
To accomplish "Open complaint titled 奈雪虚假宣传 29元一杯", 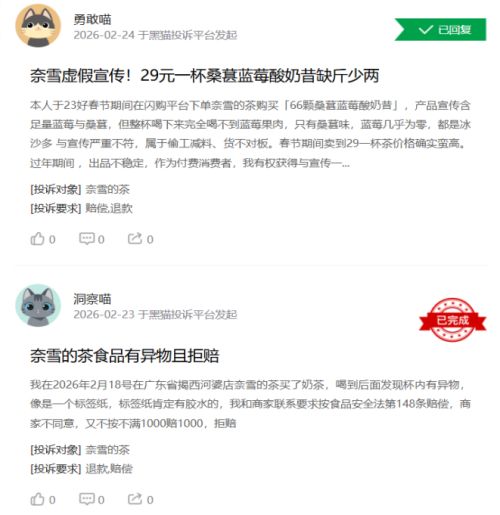I will (x=205, y=76).
